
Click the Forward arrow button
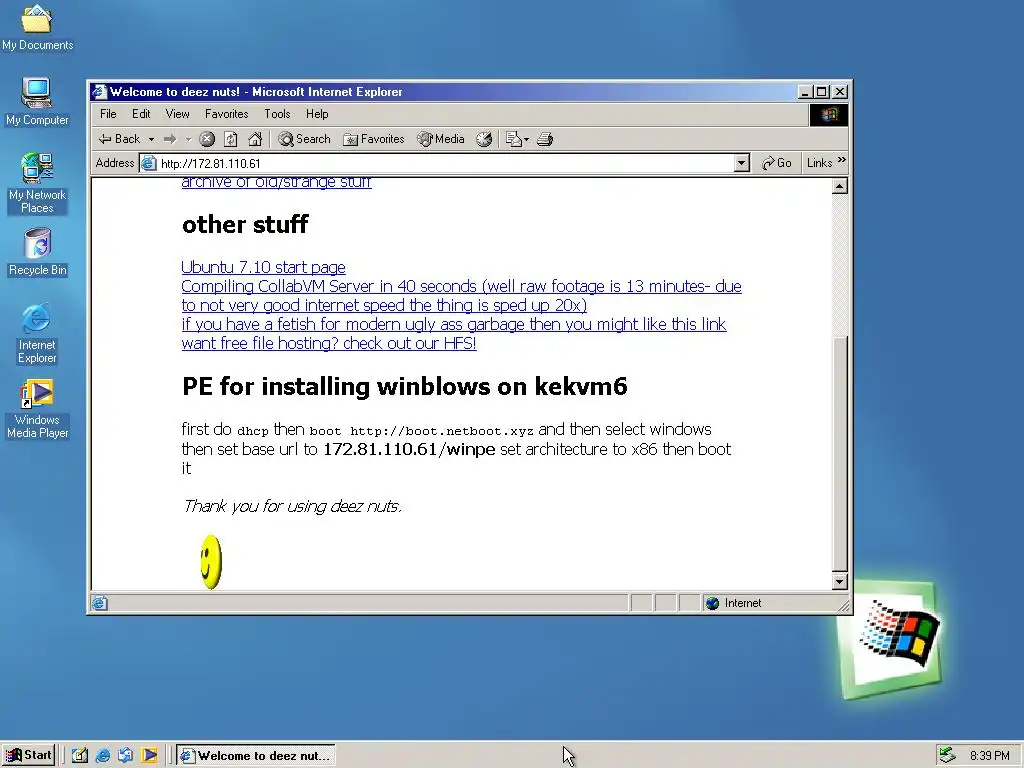click(x=170, y=139)
